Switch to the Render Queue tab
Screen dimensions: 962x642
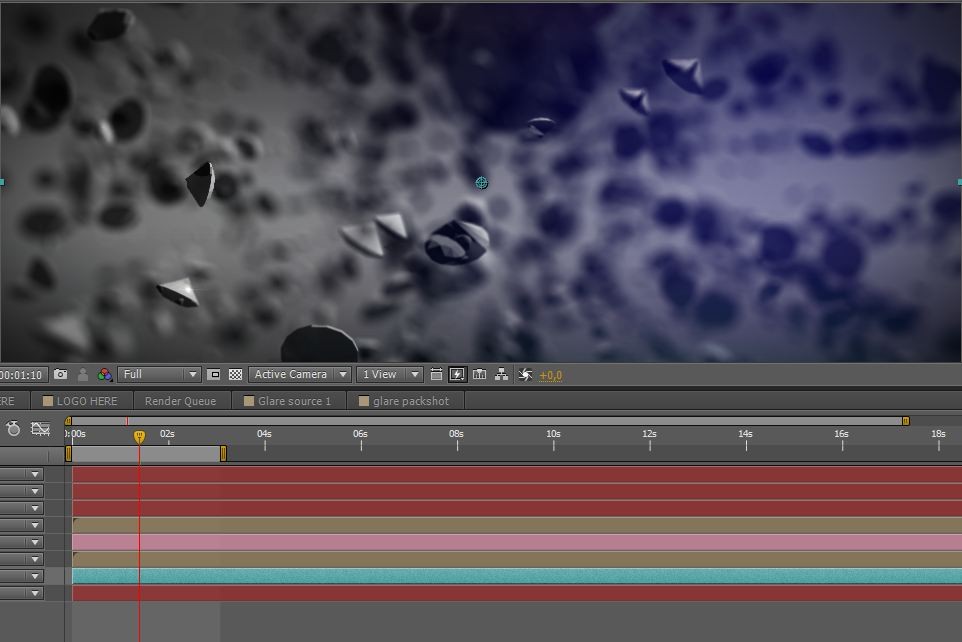tap(180, 401)
